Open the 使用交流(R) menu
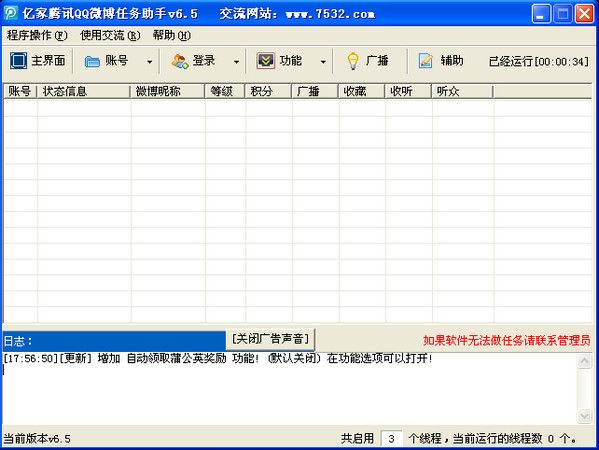 click(x=110, y=36)
